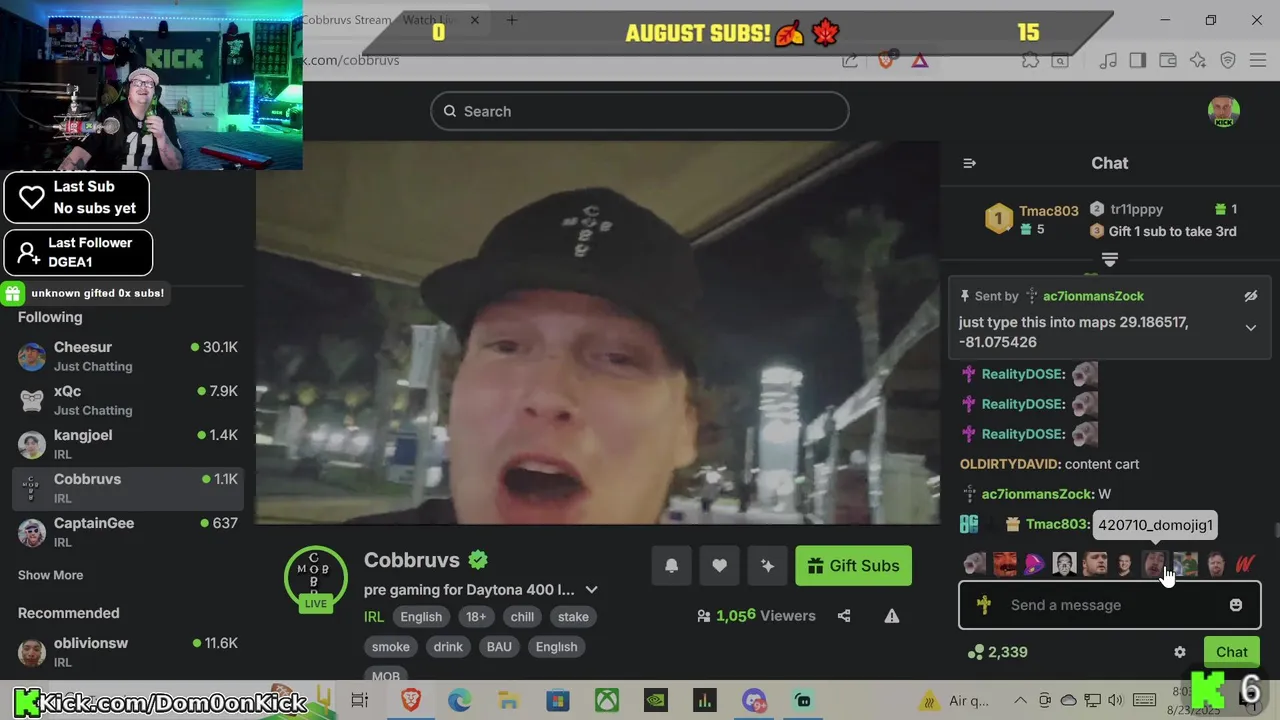Click the Send a message input
The image size is (1280, 720).
[x=1110, y=605]
